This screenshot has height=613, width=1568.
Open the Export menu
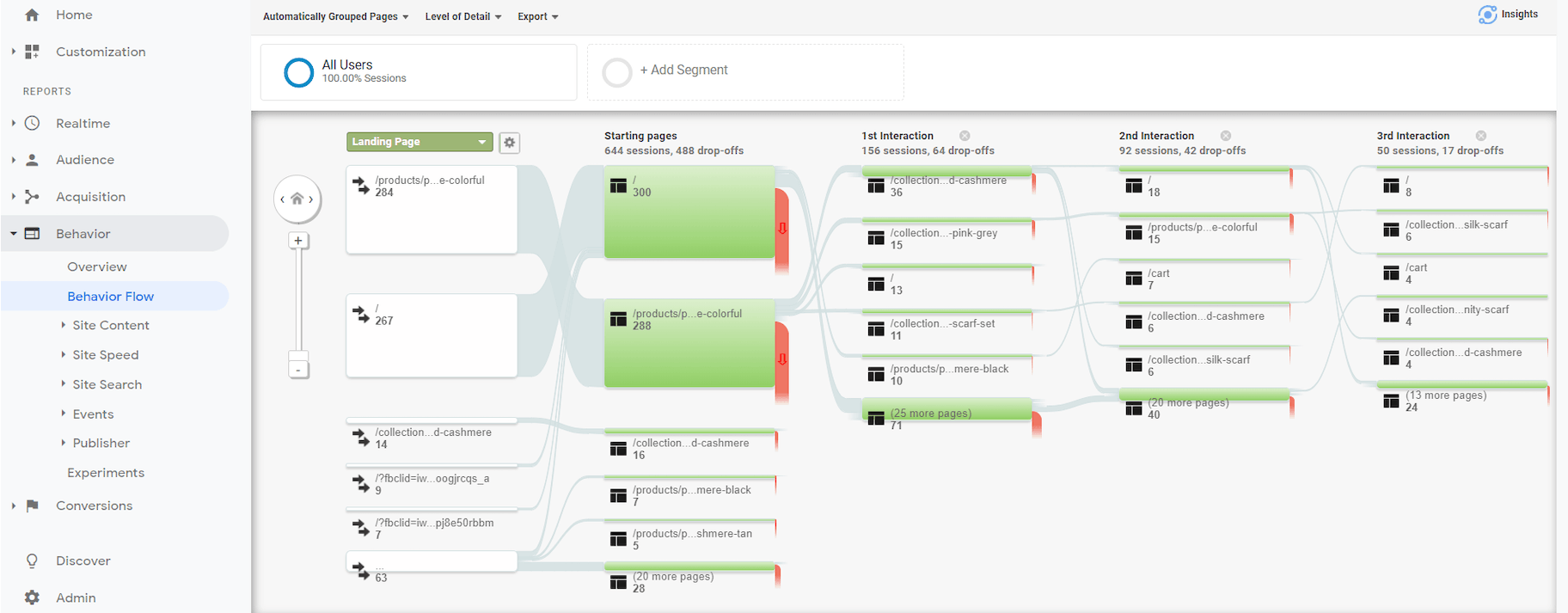click(537, 16)
